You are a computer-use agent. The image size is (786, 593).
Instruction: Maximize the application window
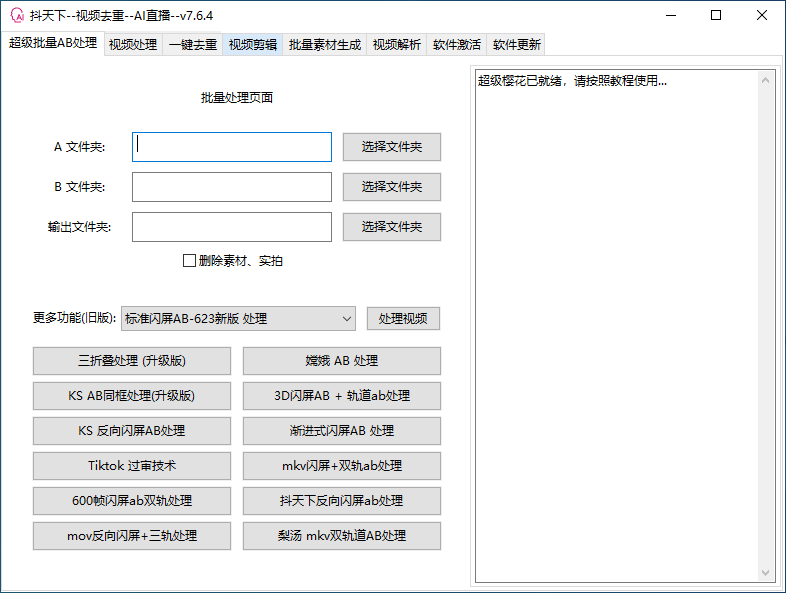pyautogui.click(x=716, y=16)
